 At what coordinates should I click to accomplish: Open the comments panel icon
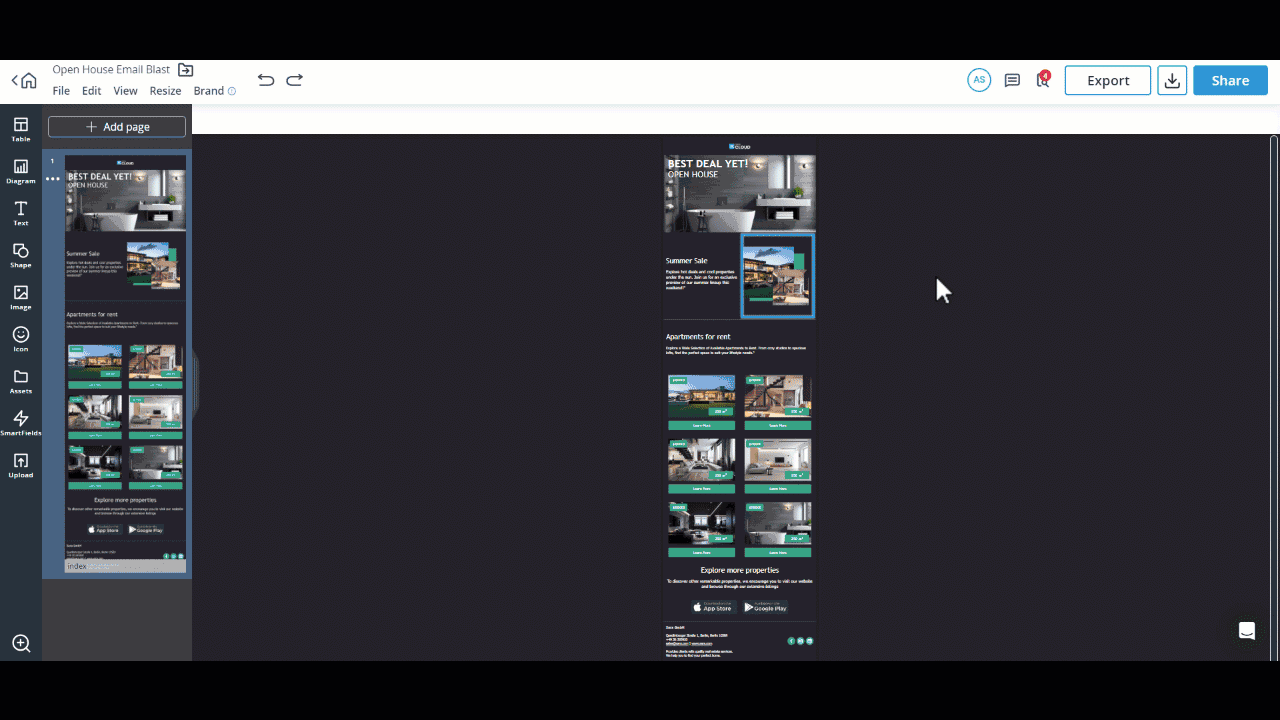tap(1012, 80)
